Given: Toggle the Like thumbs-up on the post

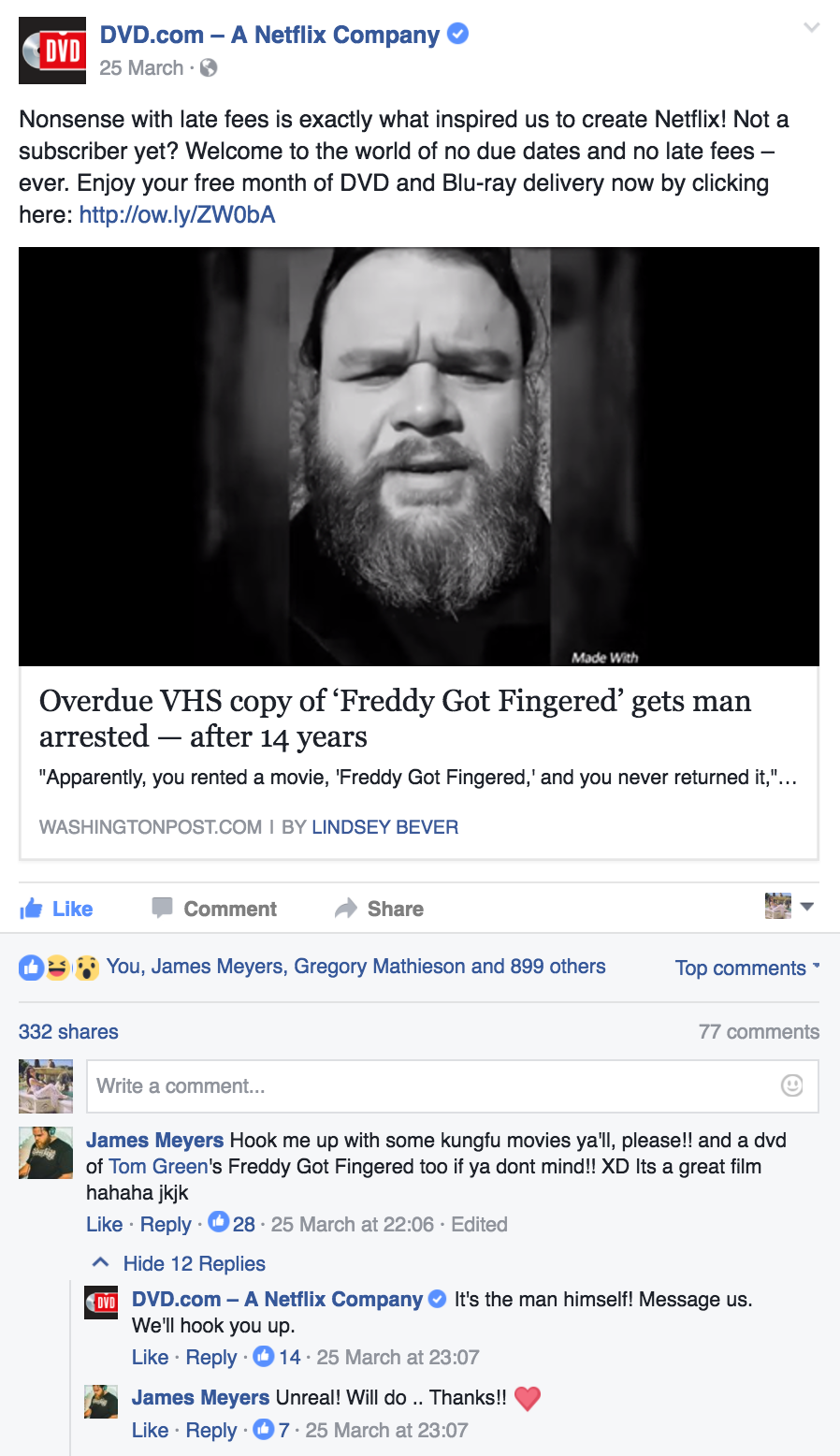Looking at the screenshot, I should pyautogui.click(x=56, y=909).
